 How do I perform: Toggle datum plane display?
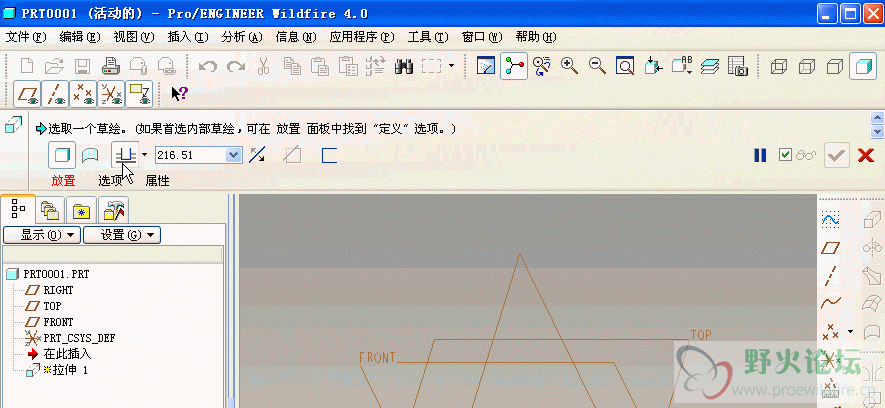pos(27,94)
